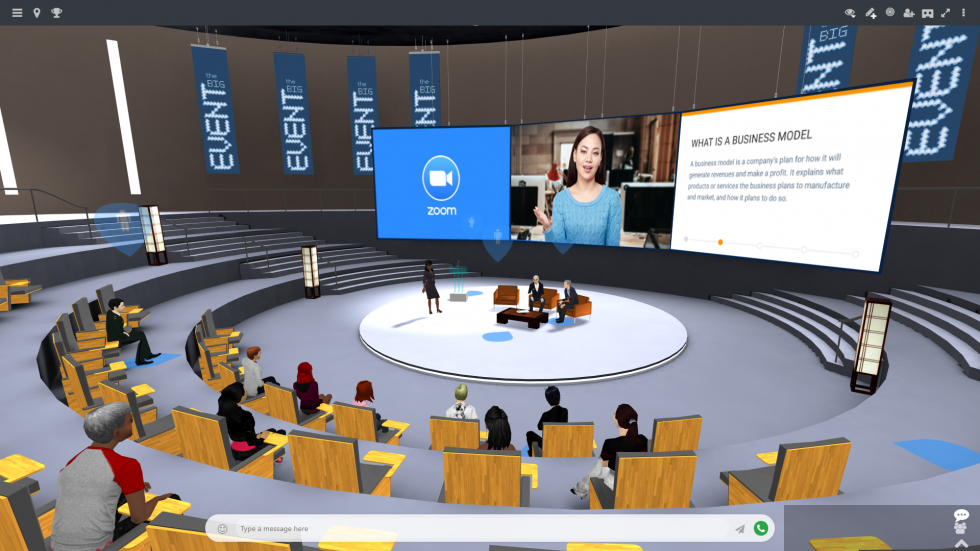980x551 pixels.
Task: Open the three-dot more options menu
Action: coord(964,13)
